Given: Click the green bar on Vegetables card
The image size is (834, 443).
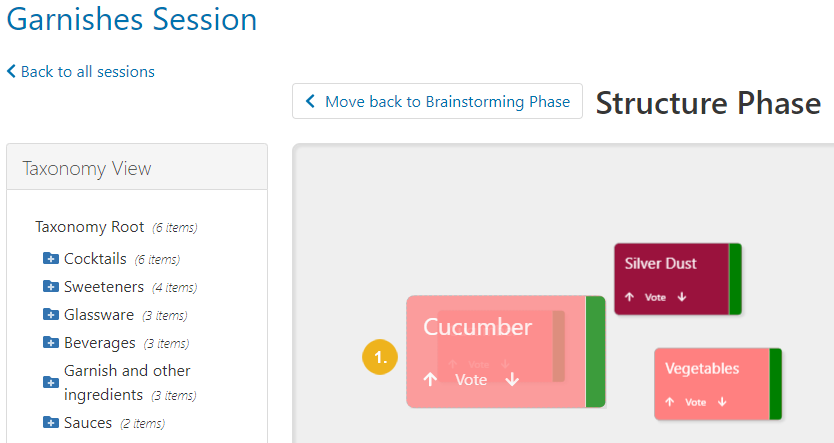Looking at the screenshot, I should pyautogui.click(x=775, y=384).
